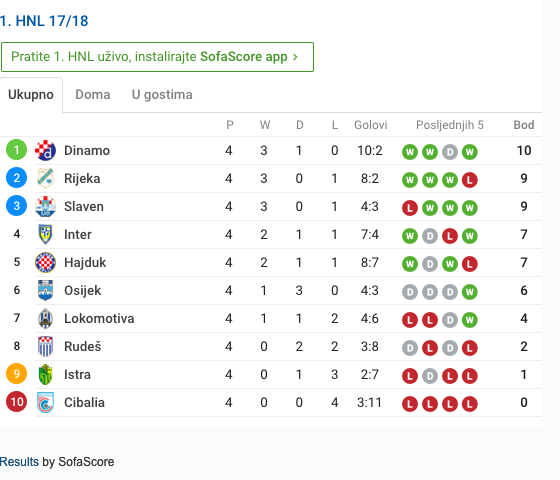
Task: Click the Osijek club crest icon
Action: [45, 290]
